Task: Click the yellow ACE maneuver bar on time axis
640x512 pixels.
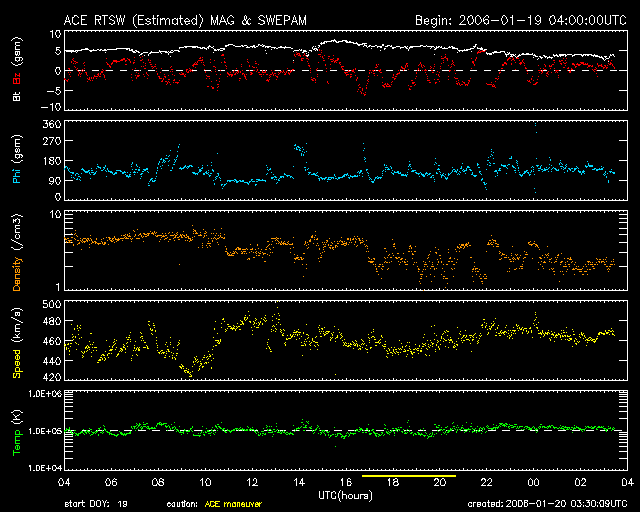Action: (409, 477)
